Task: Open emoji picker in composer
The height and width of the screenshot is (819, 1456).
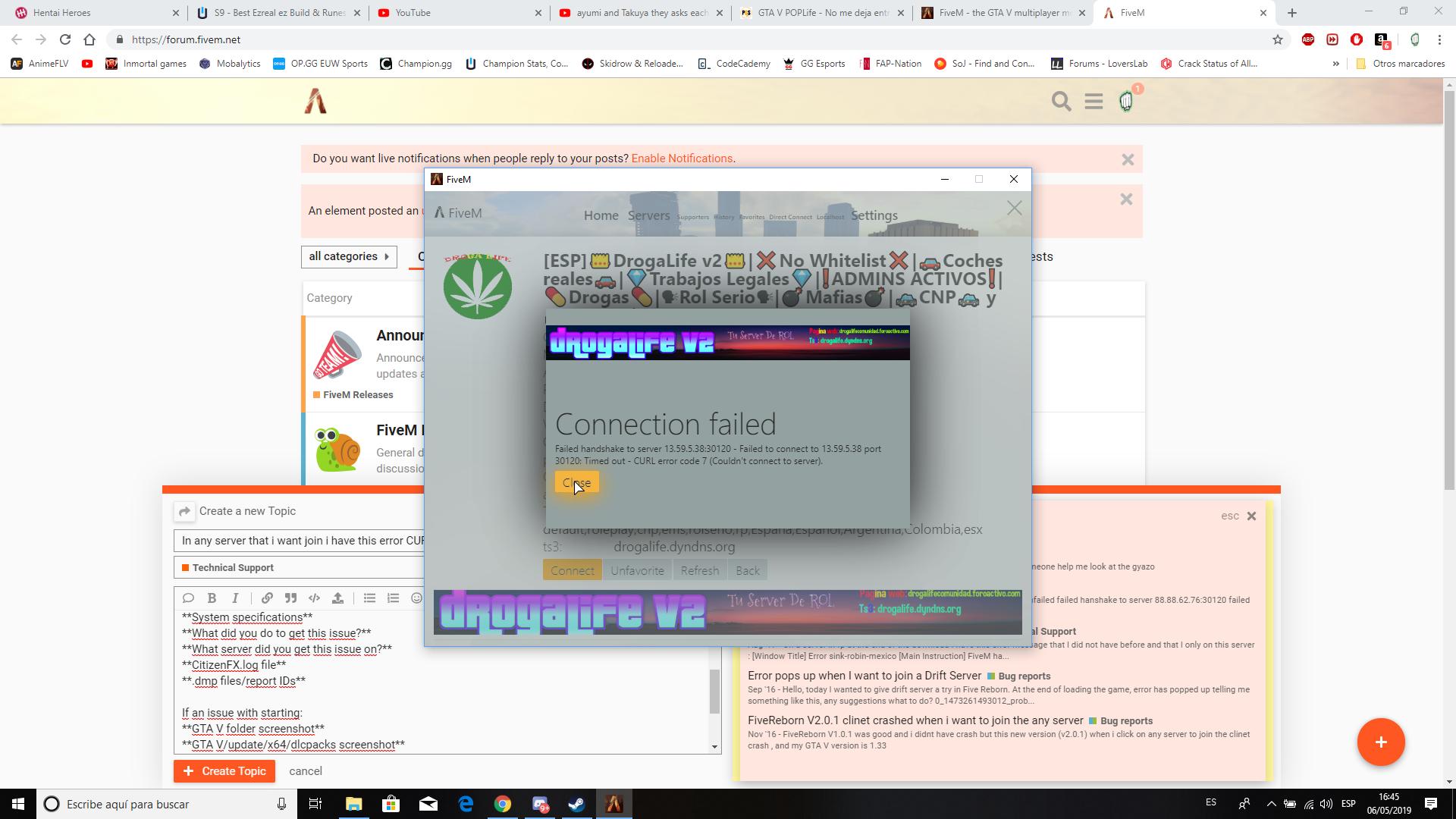Action: (416, 598)
